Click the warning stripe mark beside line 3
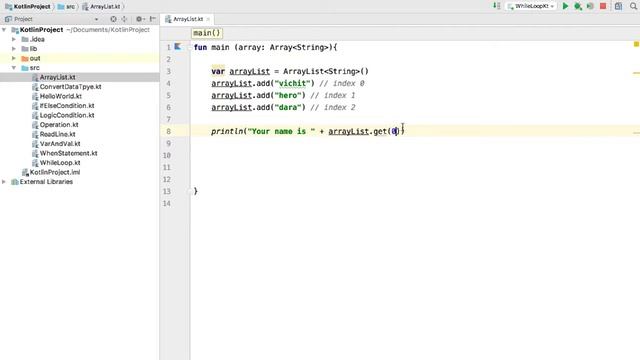Screen dimensions: 640x360 (x=636, y=73)
